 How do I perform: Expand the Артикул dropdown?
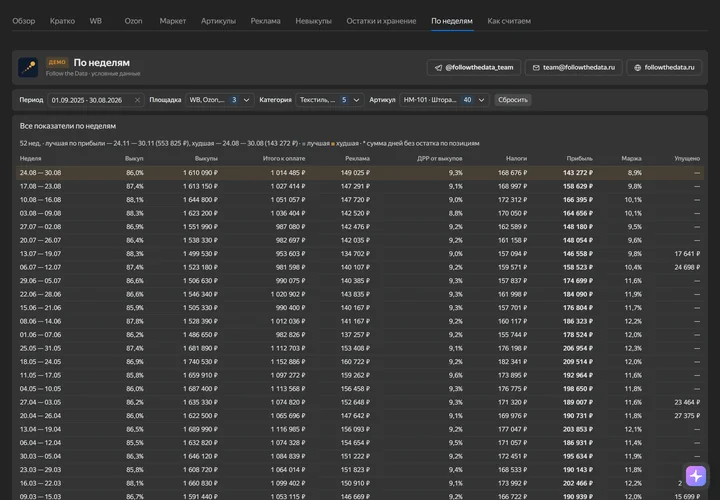(444, 100)
